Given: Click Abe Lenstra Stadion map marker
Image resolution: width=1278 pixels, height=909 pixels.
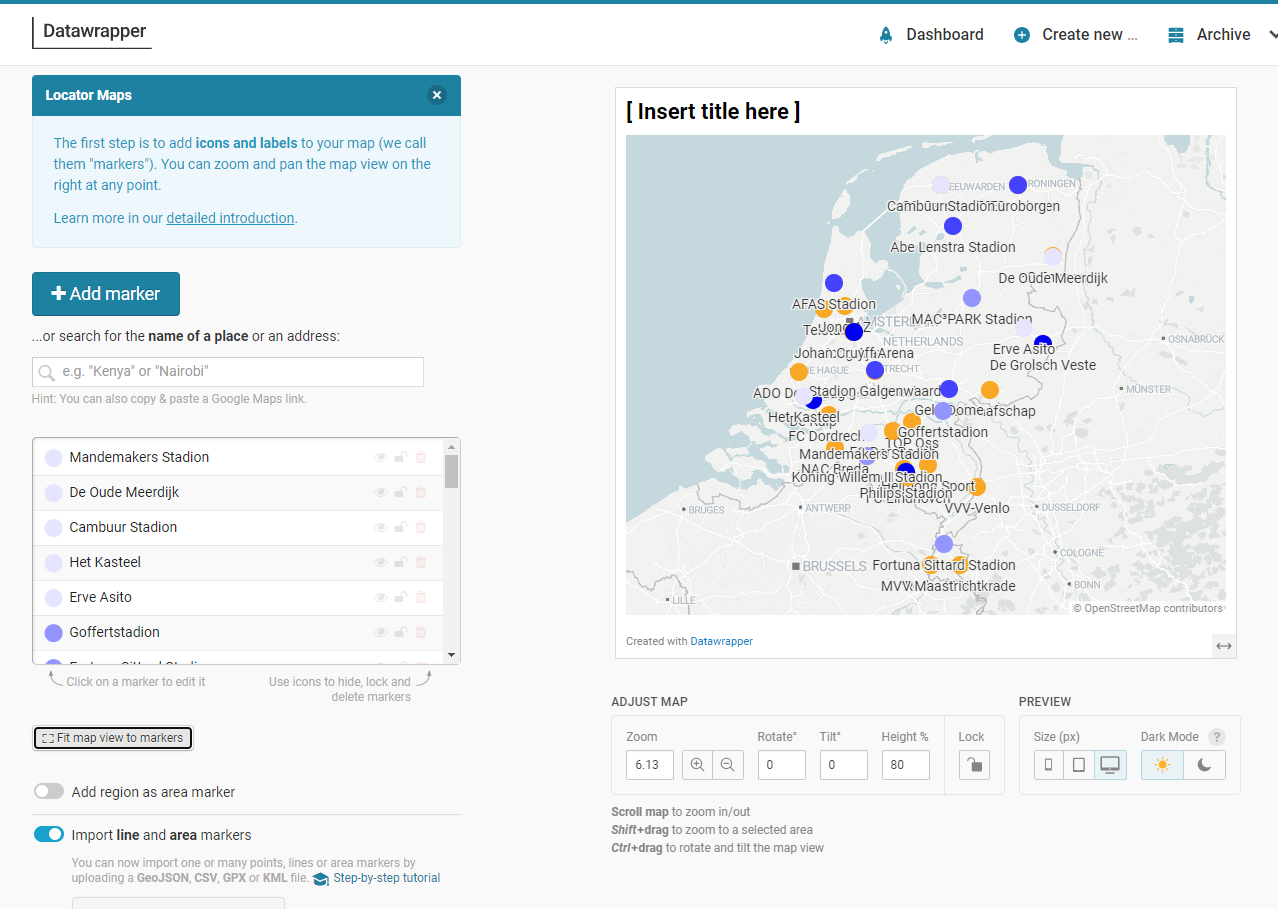Looking at the screenshot, I should tap(953, 226).
